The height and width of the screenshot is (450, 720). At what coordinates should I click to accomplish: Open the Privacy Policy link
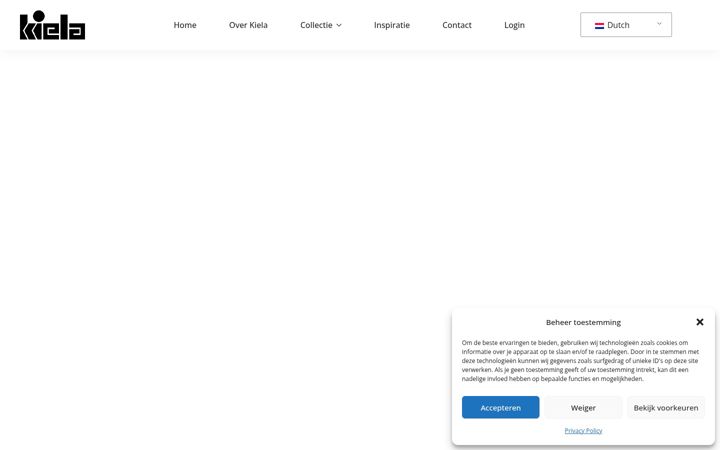[583, 430]
